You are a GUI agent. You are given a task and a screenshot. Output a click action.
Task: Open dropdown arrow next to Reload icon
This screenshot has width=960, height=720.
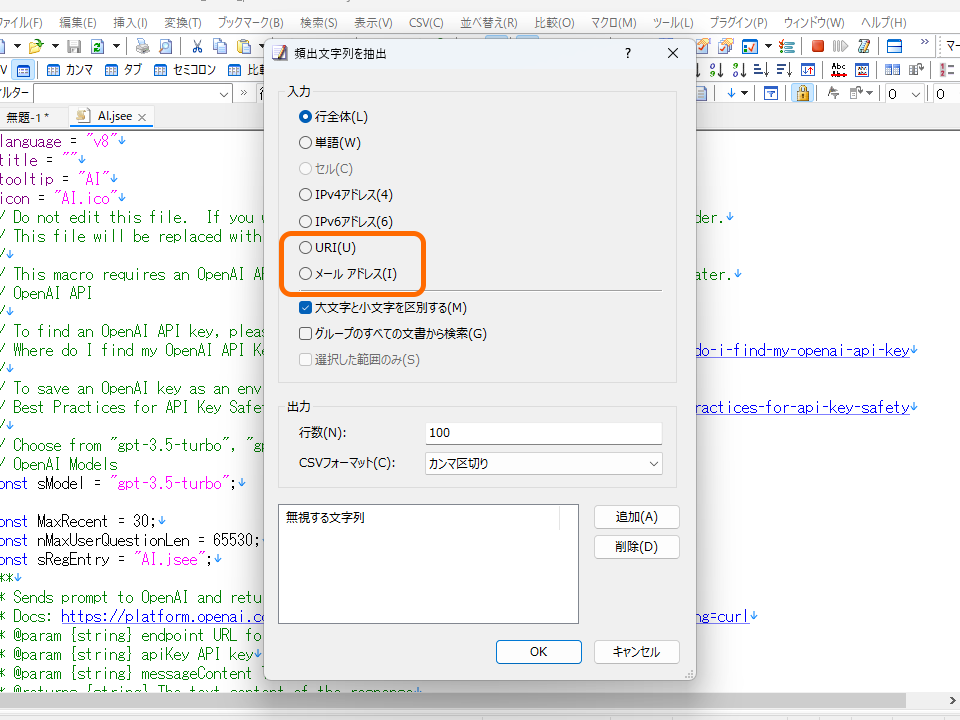pyautogui.click(x=116, y=46)
